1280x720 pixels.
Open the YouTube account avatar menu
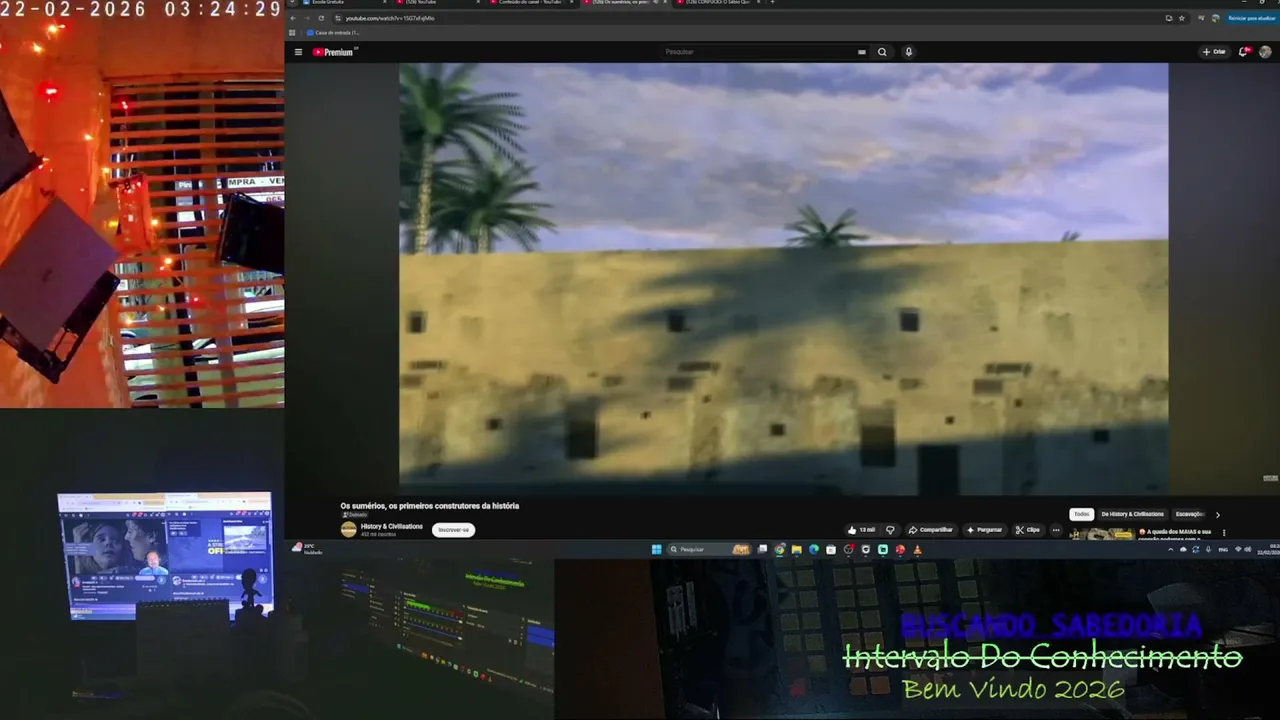[x=1265, y=52]
